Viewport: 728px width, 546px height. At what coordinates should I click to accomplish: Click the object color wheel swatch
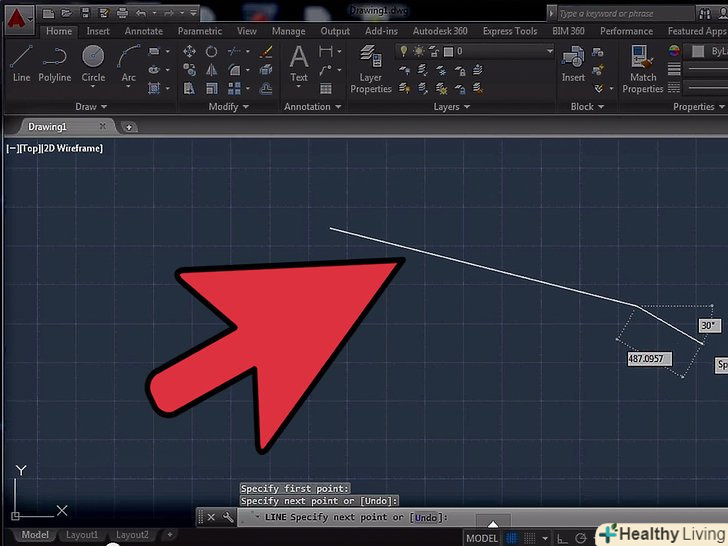(674, 51)
